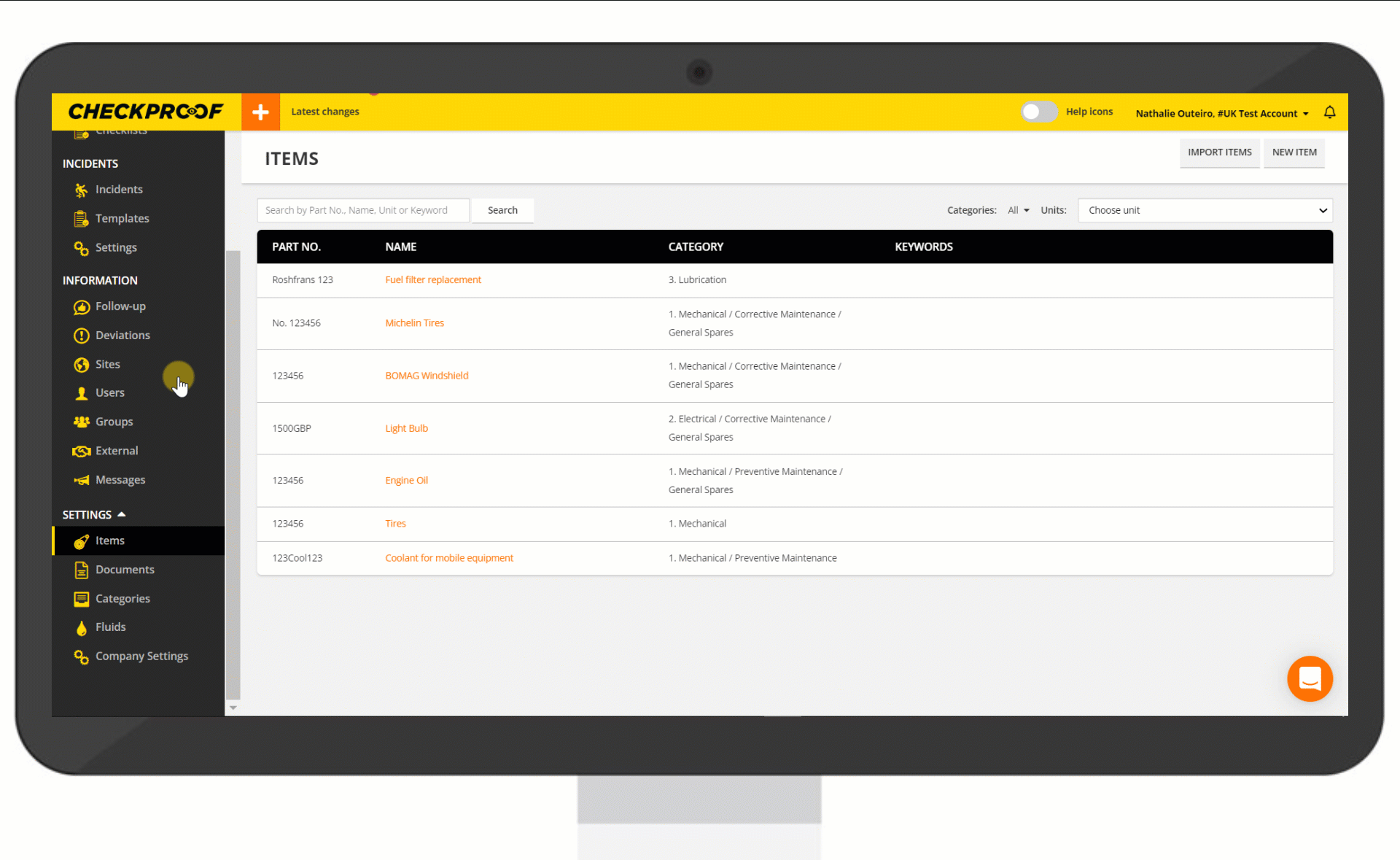Click the Fluids droplet icon
The width and height of the screenshot is (1400, 860).
click(x=81, y=628)
